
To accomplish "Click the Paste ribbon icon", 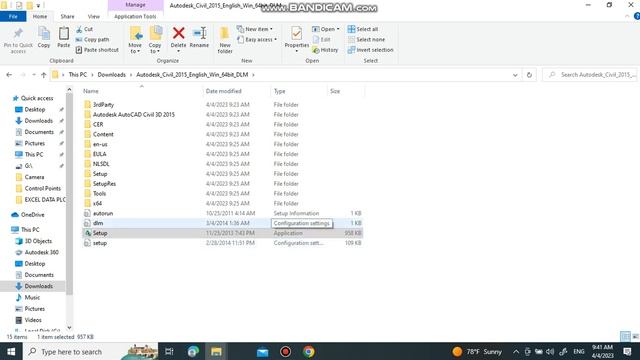I will click(x=64, y=33).
